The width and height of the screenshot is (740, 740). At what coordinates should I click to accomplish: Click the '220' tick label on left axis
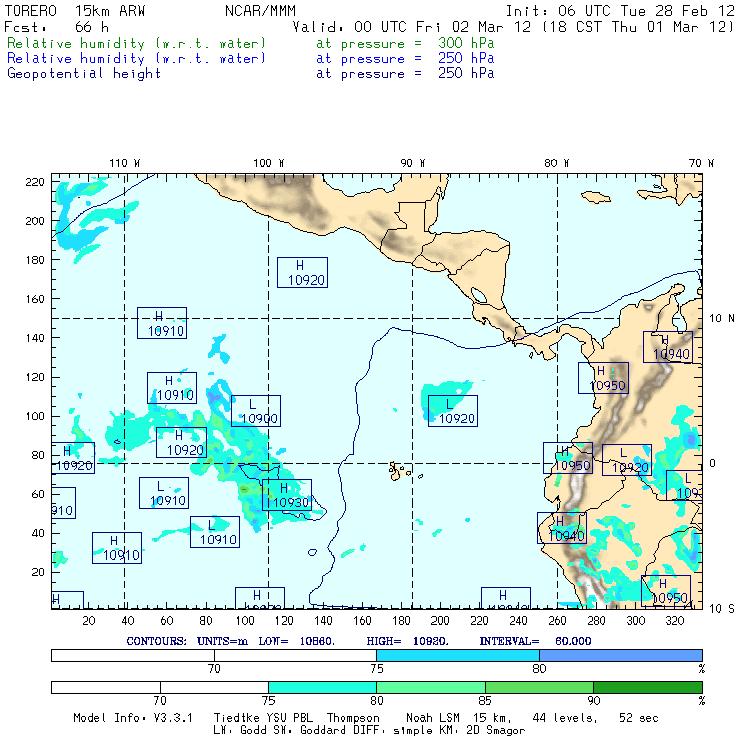coord(34,182)
